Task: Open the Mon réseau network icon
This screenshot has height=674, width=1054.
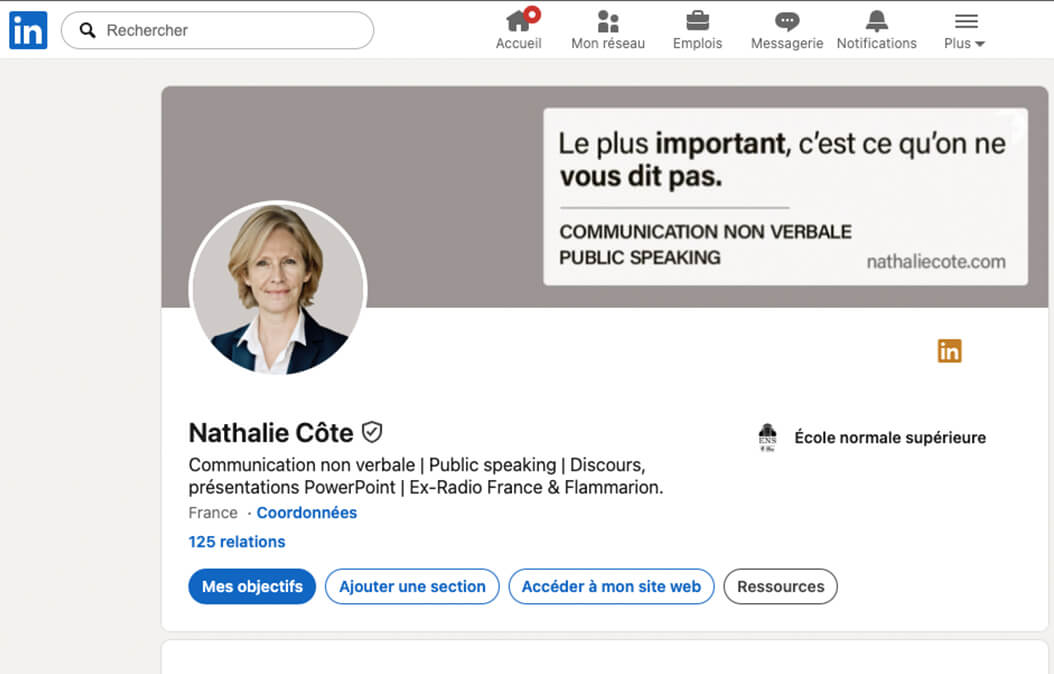Action: click(x=608, y=22)
